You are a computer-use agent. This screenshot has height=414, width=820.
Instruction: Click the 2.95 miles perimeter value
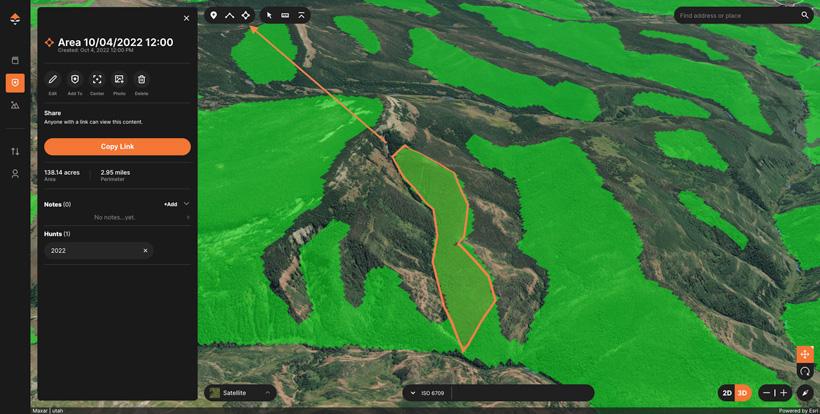click(115, 172)
